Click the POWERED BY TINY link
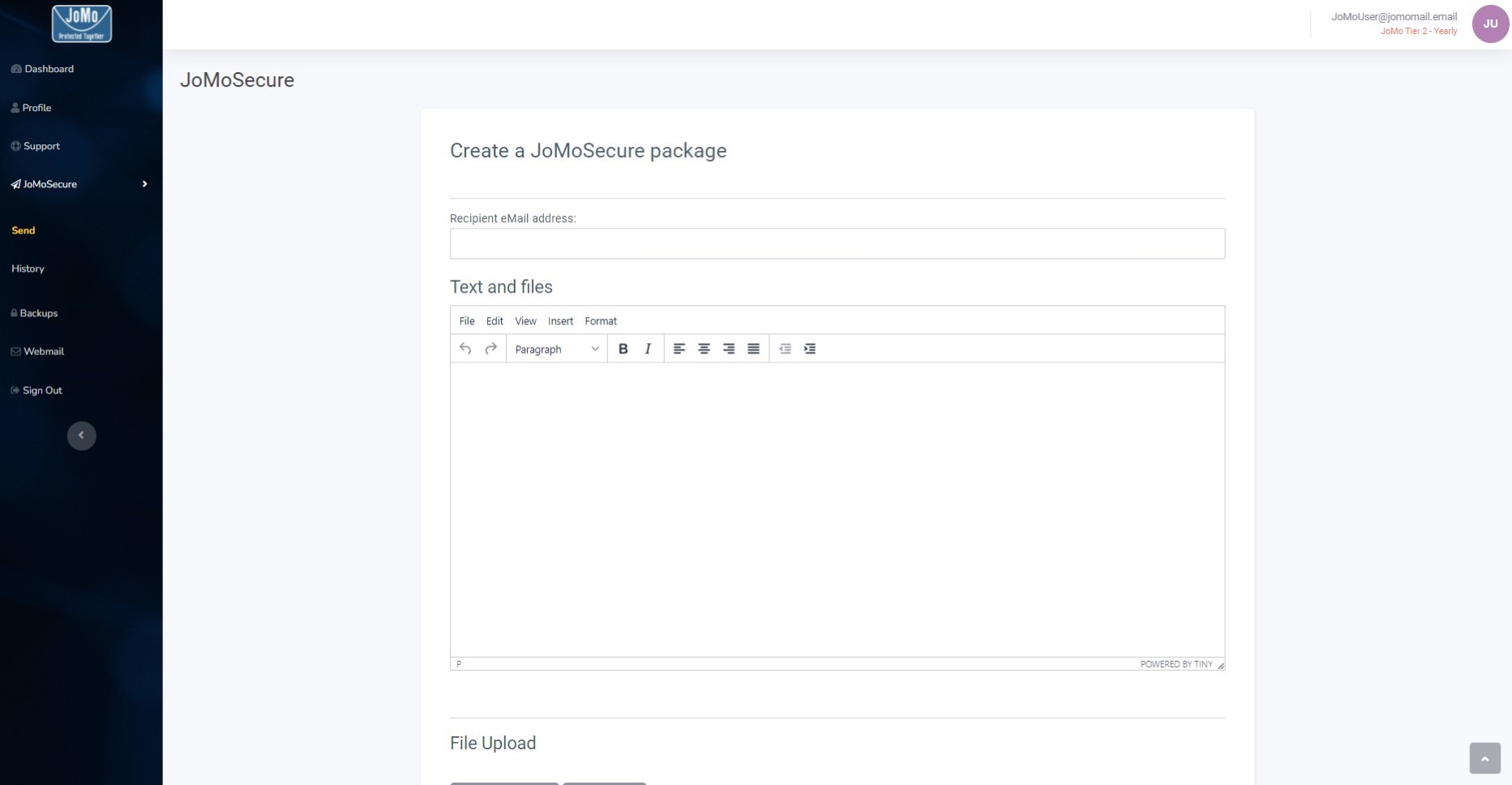1512x785 pixels. tap(1176, 664)
